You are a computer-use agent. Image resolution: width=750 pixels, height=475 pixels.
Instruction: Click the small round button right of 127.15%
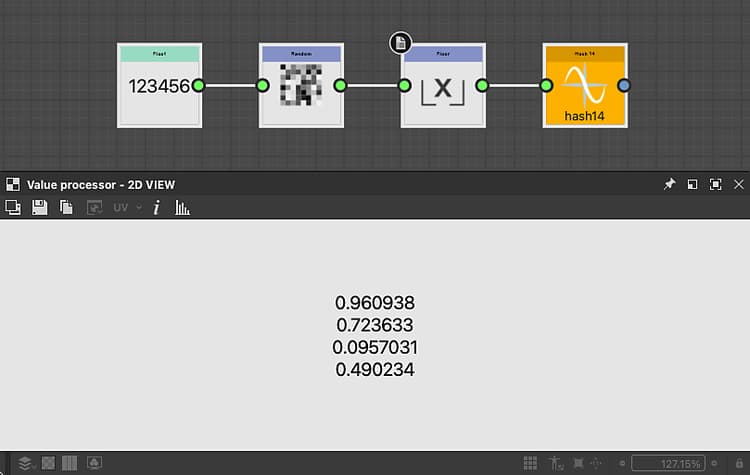pyautogui.click(x=714, y=463)
